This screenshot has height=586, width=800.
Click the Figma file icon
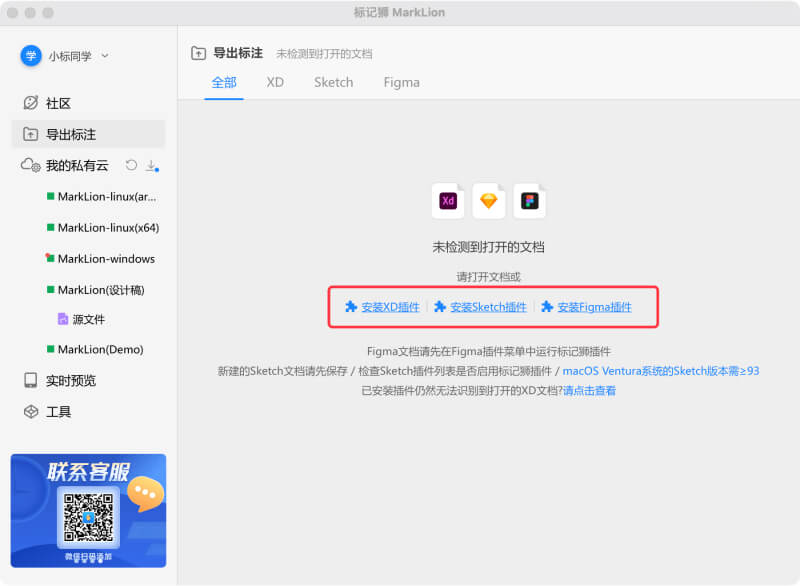click(529, 201)
